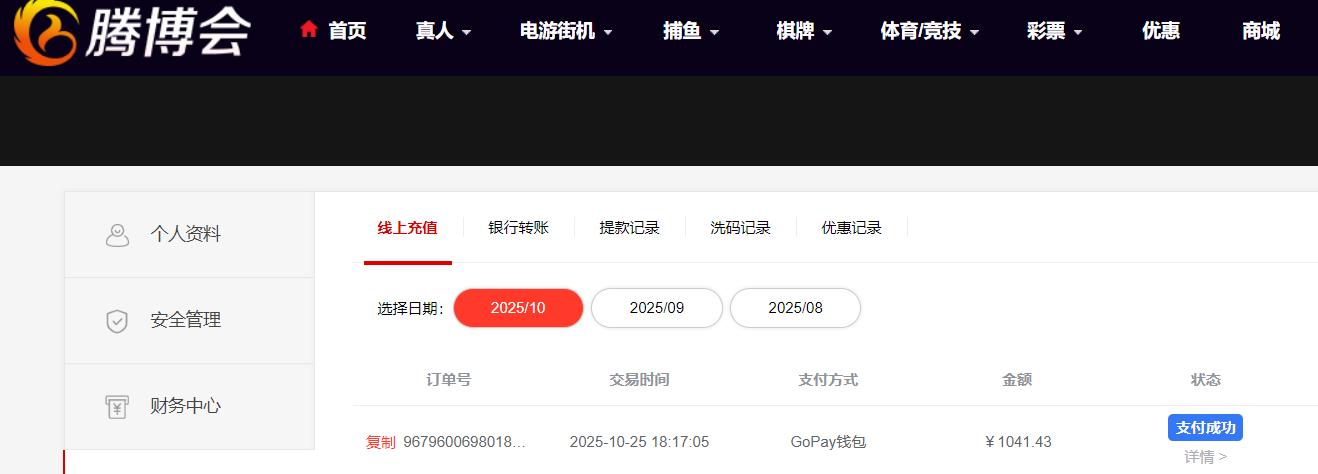Image resolution: width=1318 pixels, height=474 pixels.
Task: Expand the 彩票 menu
Action: pyautogui.click(x=1055, y=31)
